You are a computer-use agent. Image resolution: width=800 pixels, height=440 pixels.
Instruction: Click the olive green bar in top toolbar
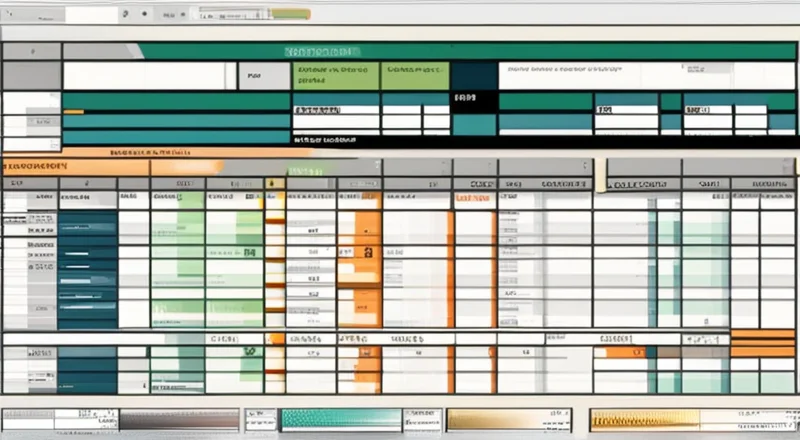click(291, 15)
